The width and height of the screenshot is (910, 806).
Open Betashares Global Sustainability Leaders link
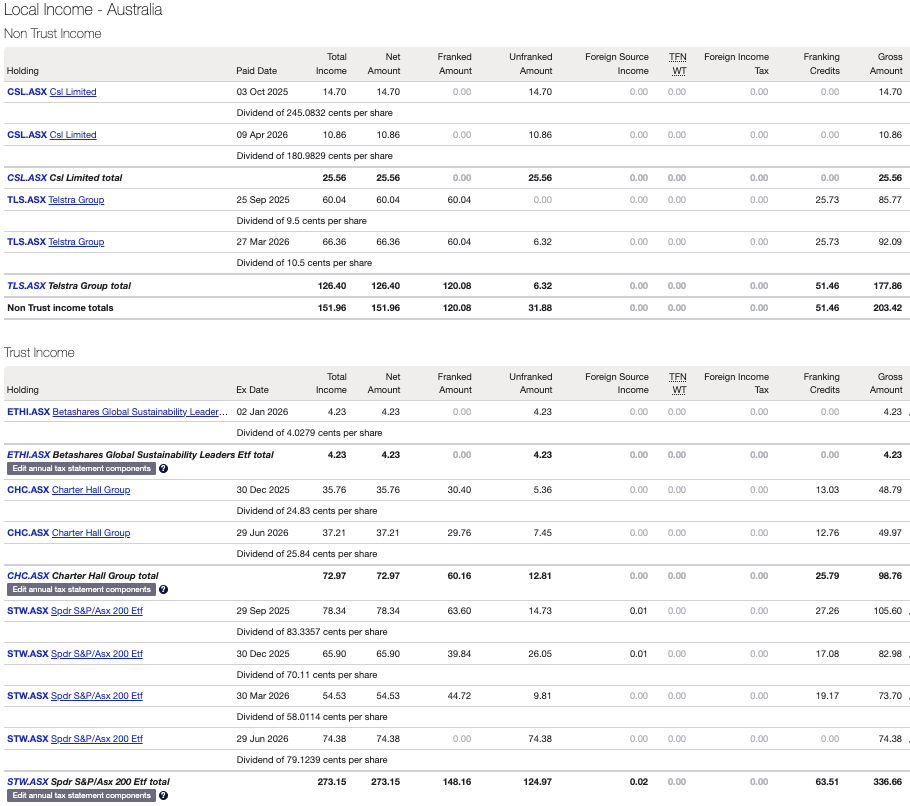pyautogui.click(x=140, y=412)
